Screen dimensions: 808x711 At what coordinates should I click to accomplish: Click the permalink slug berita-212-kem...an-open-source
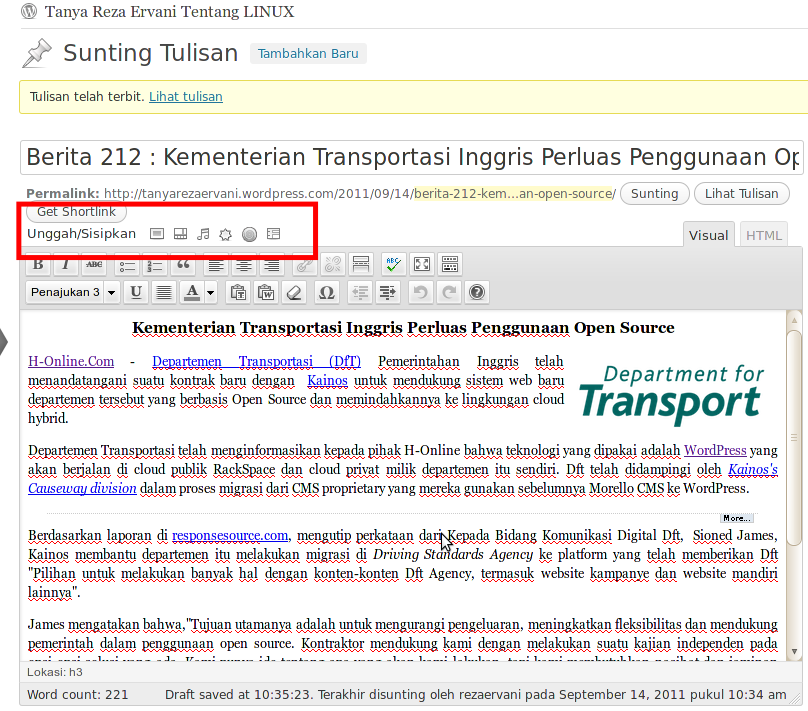pyautogui.click(x=515, y=194)
